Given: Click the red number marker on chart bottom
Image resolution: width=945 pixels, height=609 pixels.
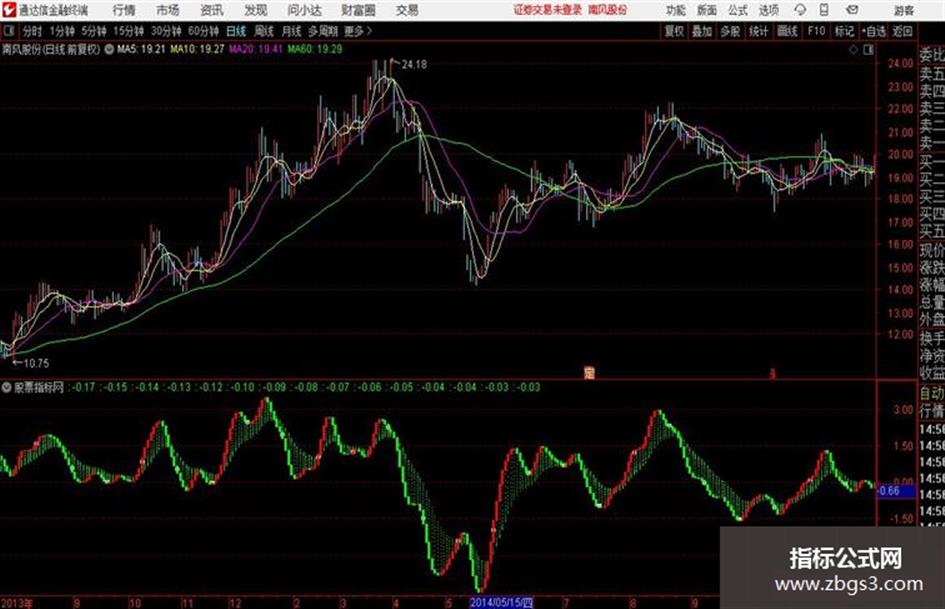Looking at the screenshot, I should [773, 374].
